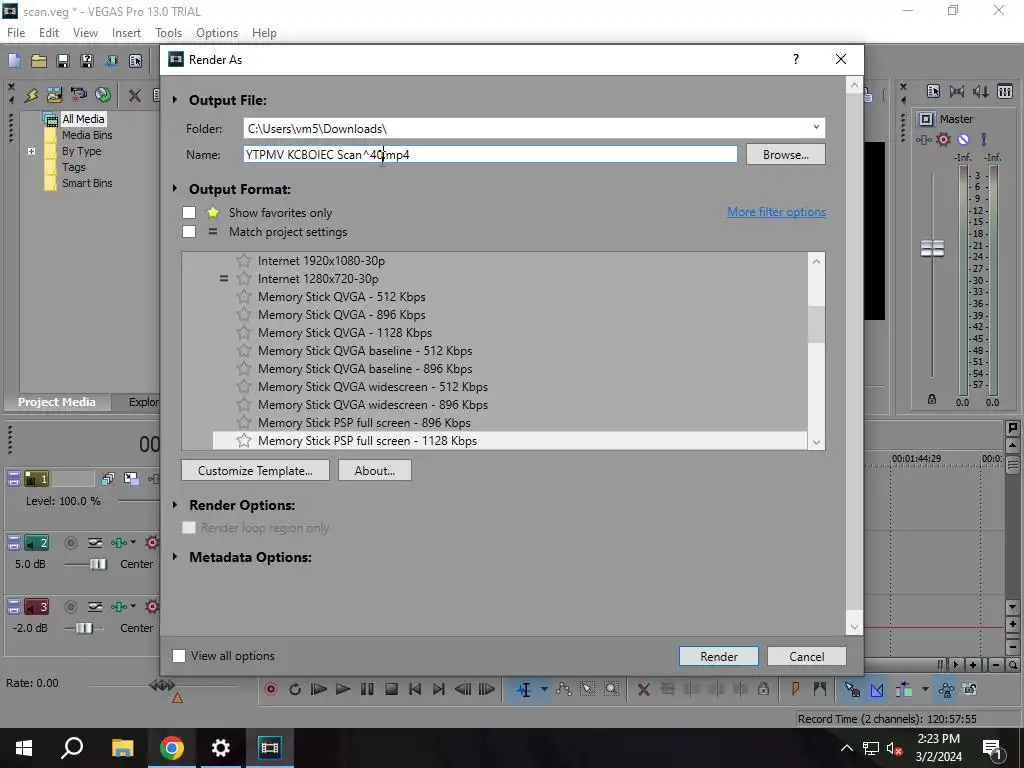
Task: Collapse the Output File section arrow
Action: tap(175, 100)
